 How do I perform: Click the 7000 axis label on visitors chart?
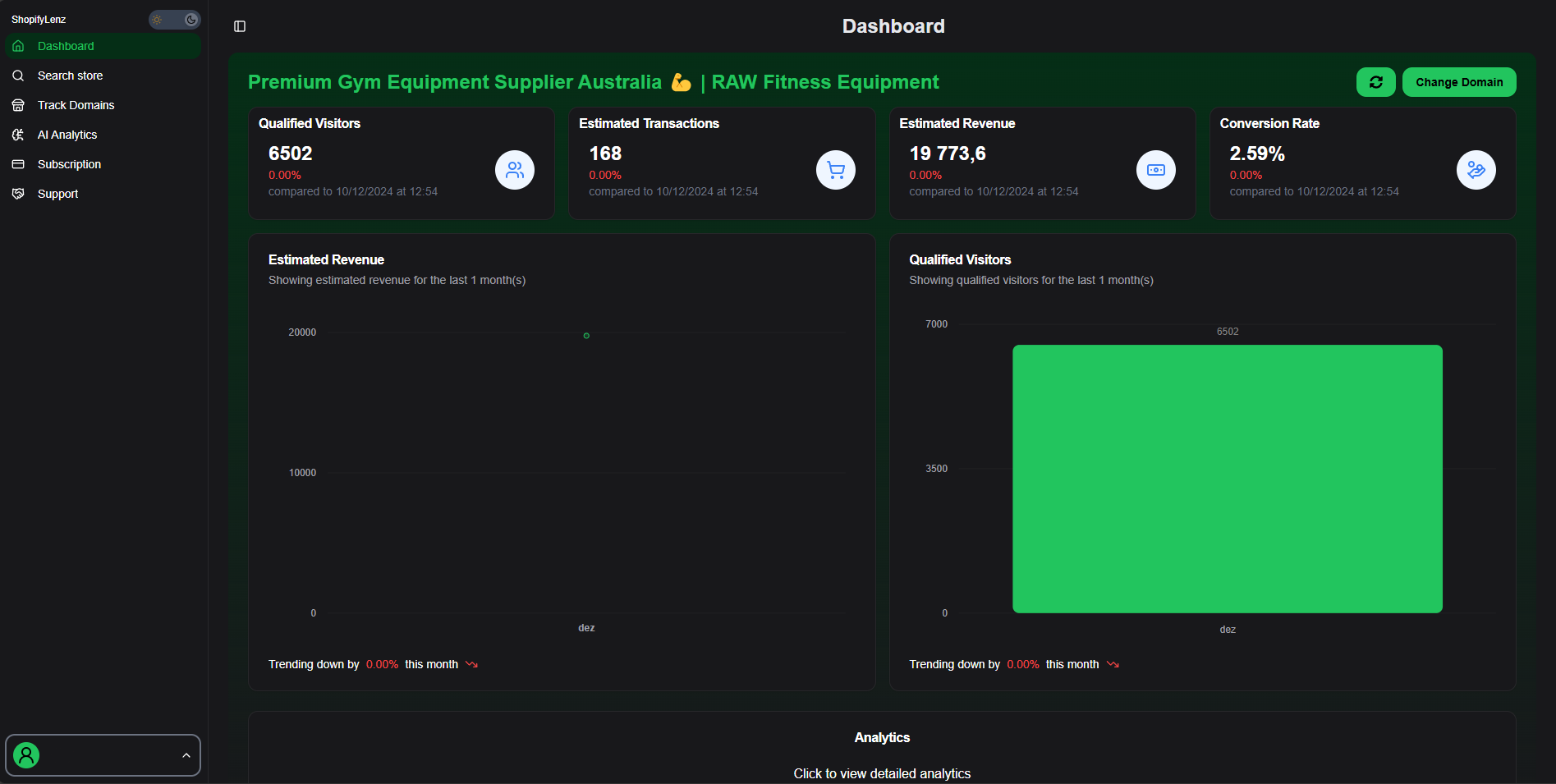[x=936, y=324]
